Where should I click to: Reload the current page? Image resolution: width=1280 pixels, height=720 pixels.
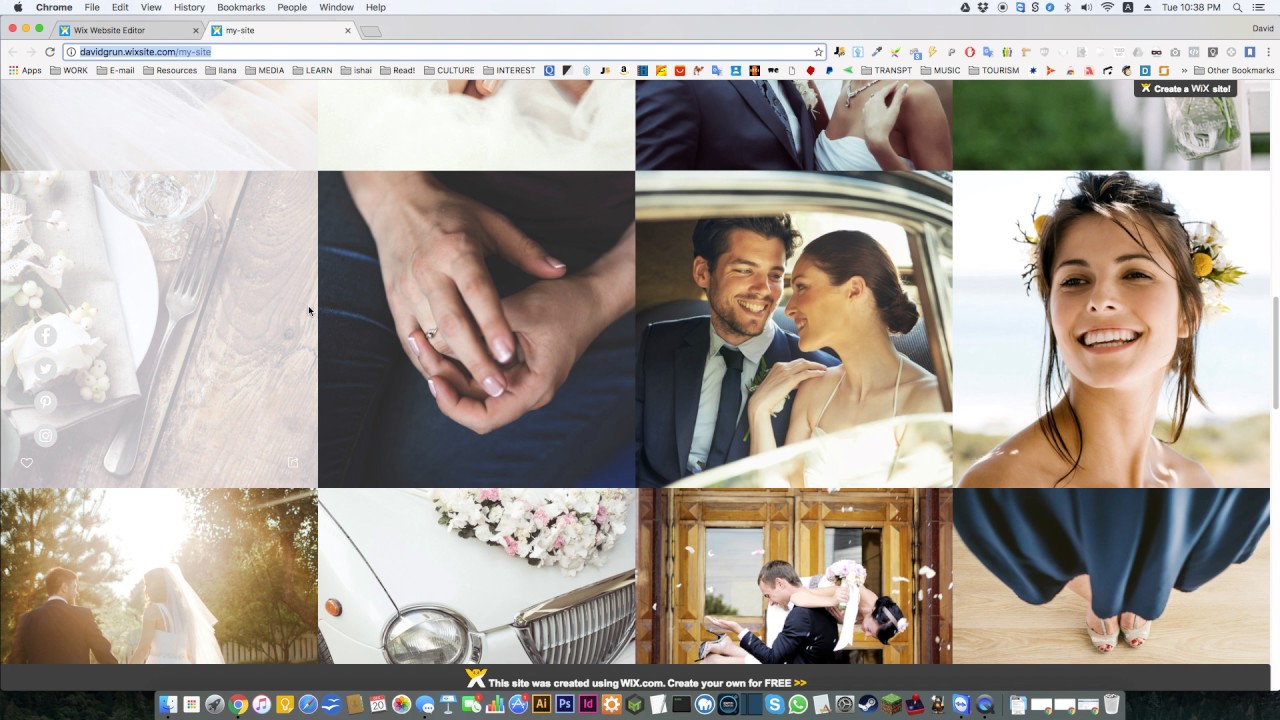tap(50, 52)
